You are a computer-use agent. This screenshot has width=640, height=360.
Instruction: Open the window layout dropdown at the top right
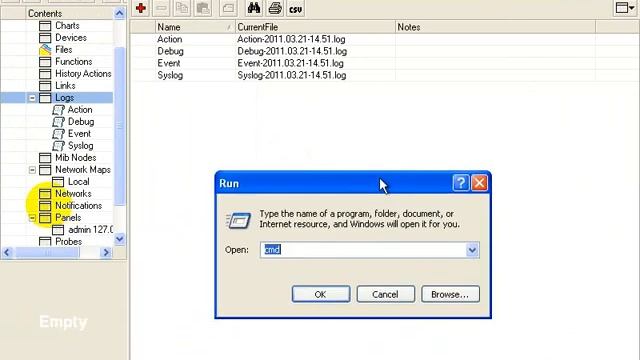pyautogui.click(x=625, y=8)
